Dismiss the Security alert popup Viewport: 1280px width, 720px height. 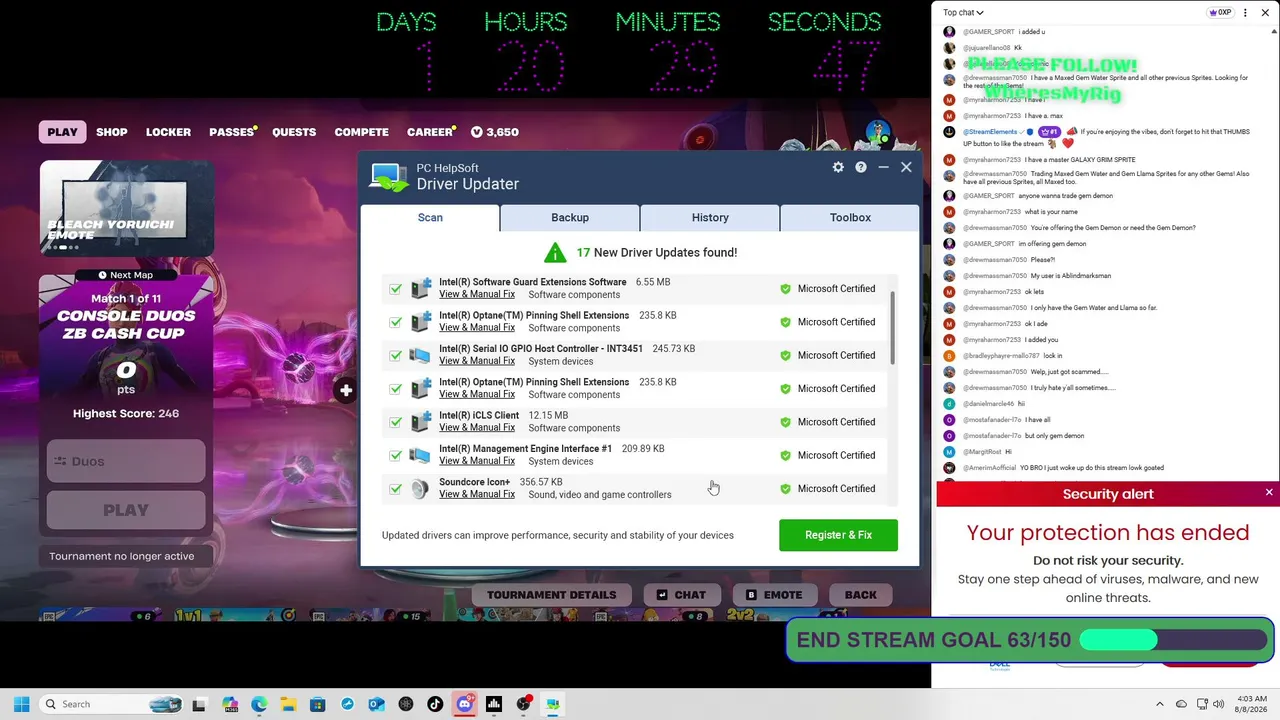[1269, 492]
